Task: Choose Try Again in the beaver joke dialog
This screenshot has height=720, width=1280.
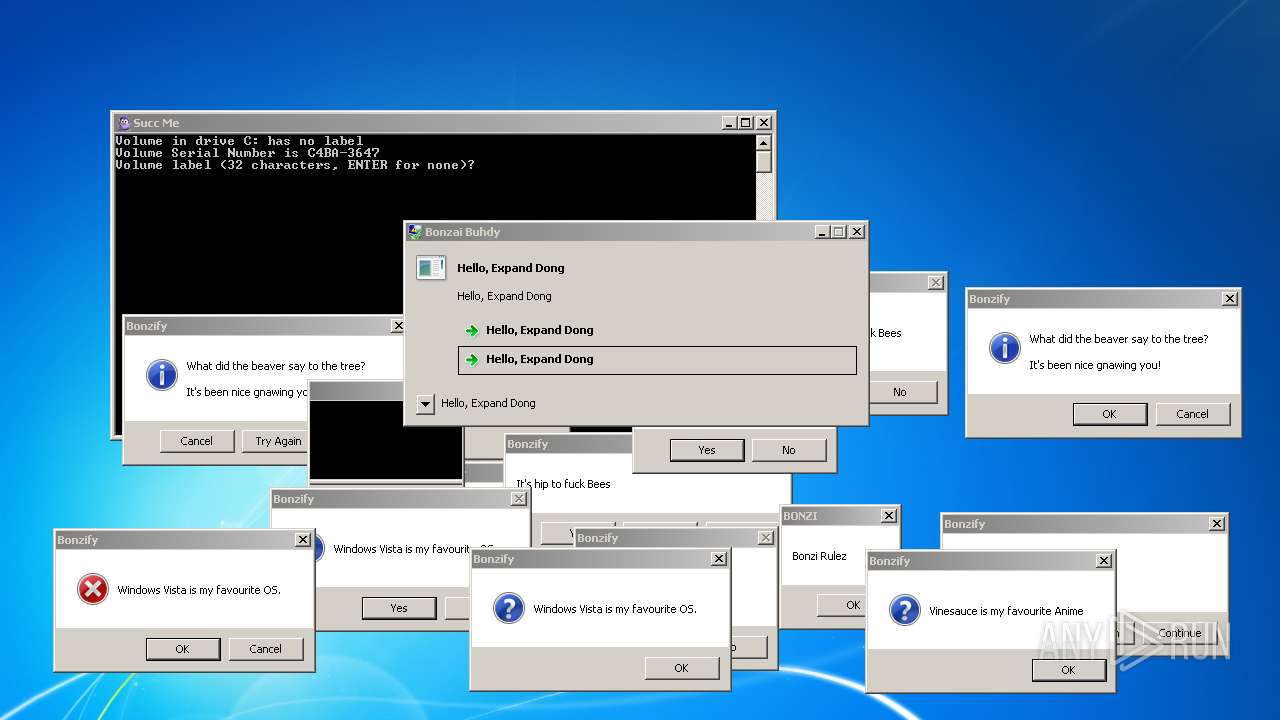Action: point(277,441)
